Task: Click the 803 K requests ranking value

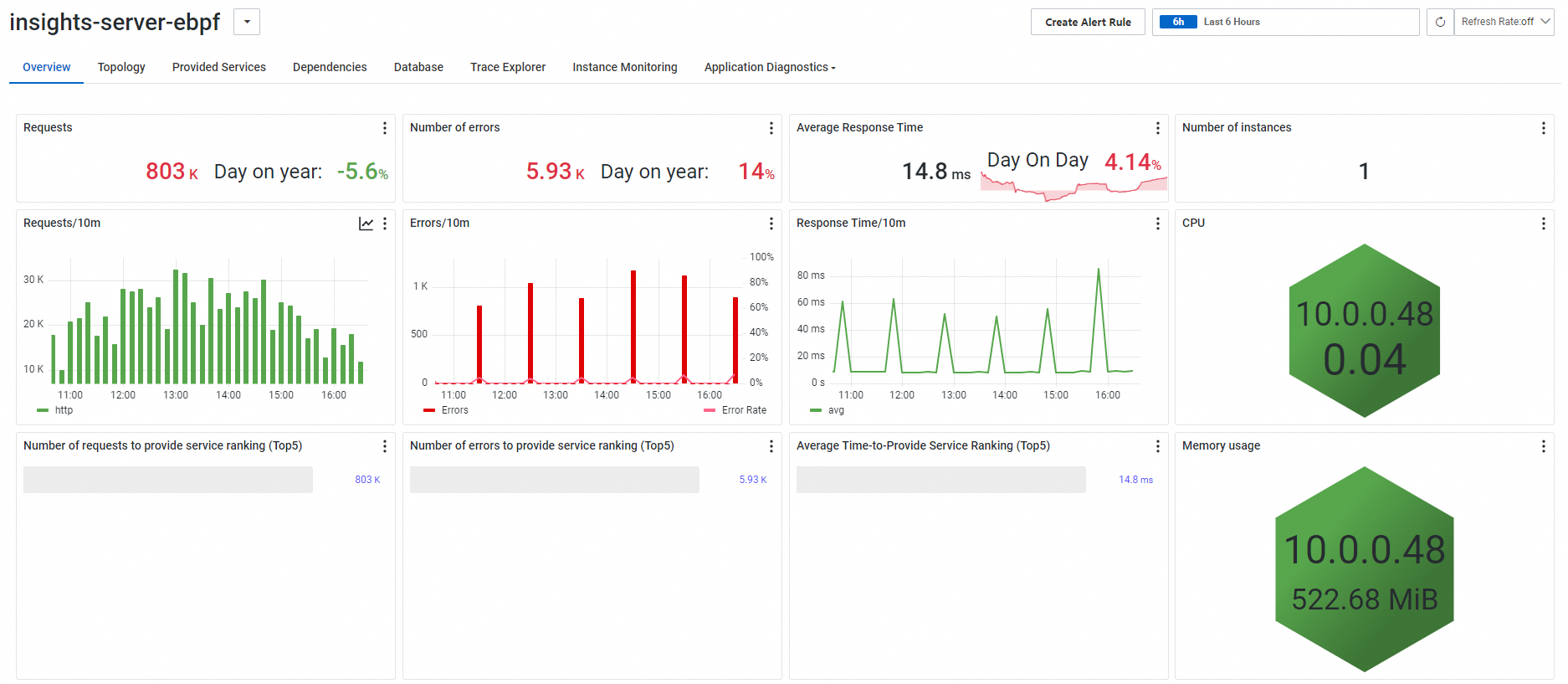Action: tap(367, 480)
